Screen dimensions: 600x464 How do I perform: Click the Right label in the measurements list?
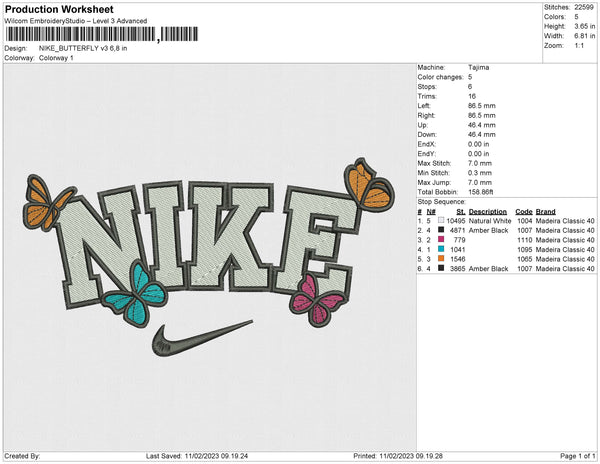click(426, 116)
